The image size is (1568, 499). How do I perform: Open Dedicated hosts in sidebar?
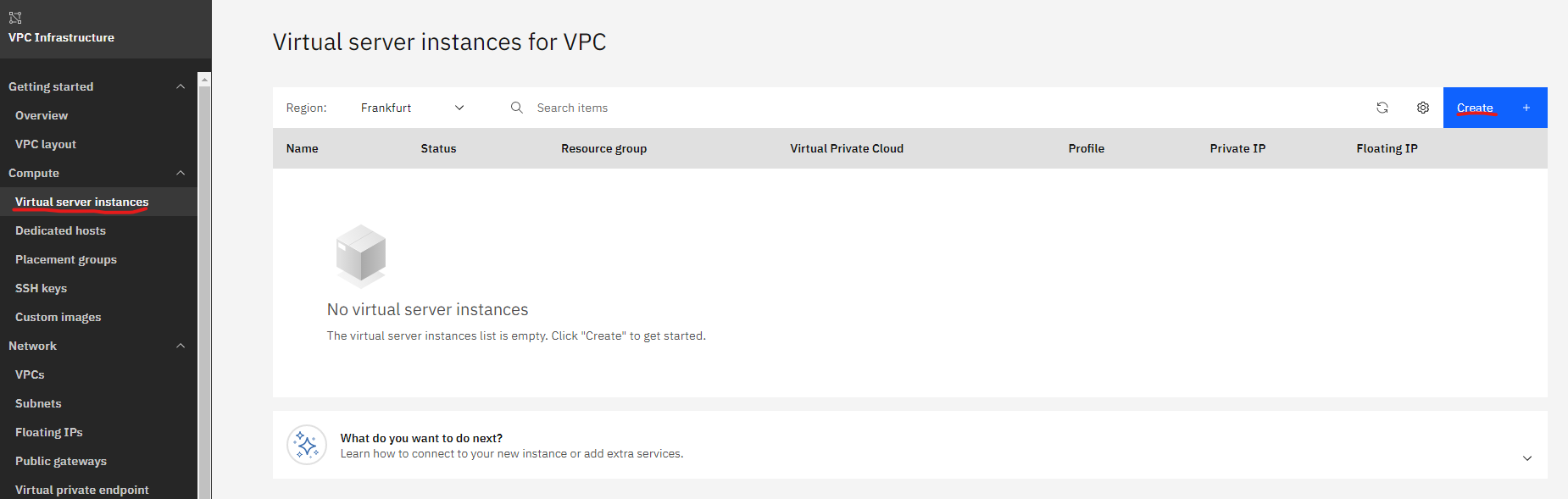coord(60,230)
